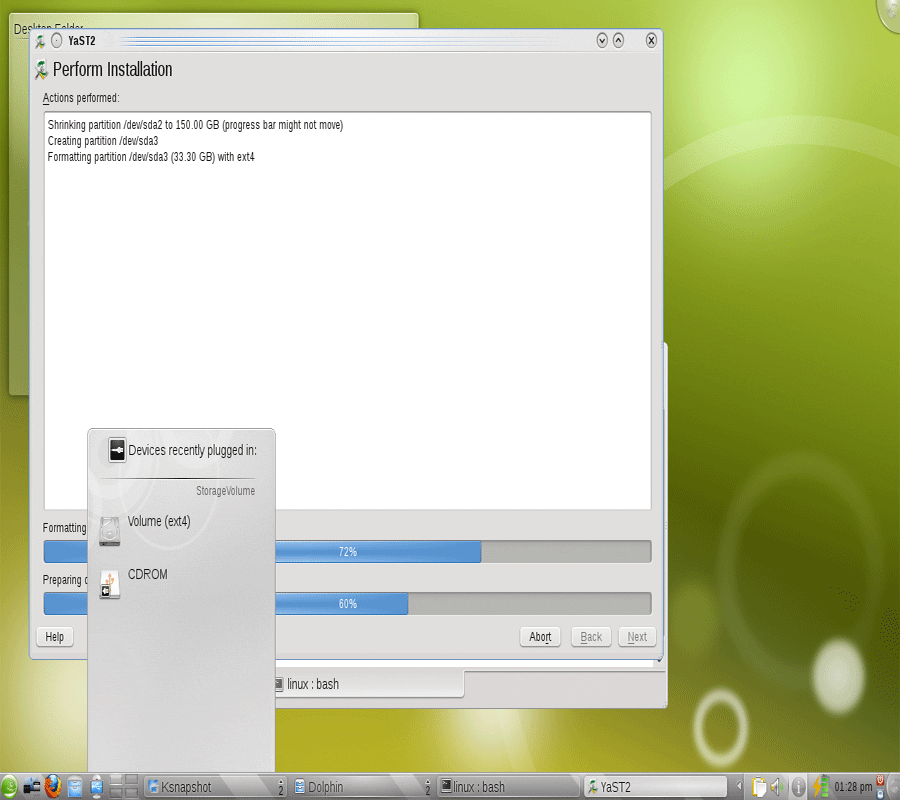Open the Dolphin file manager launcher icon
The height and width of the screenshot is (800, 900).
[x=75, y=786]
